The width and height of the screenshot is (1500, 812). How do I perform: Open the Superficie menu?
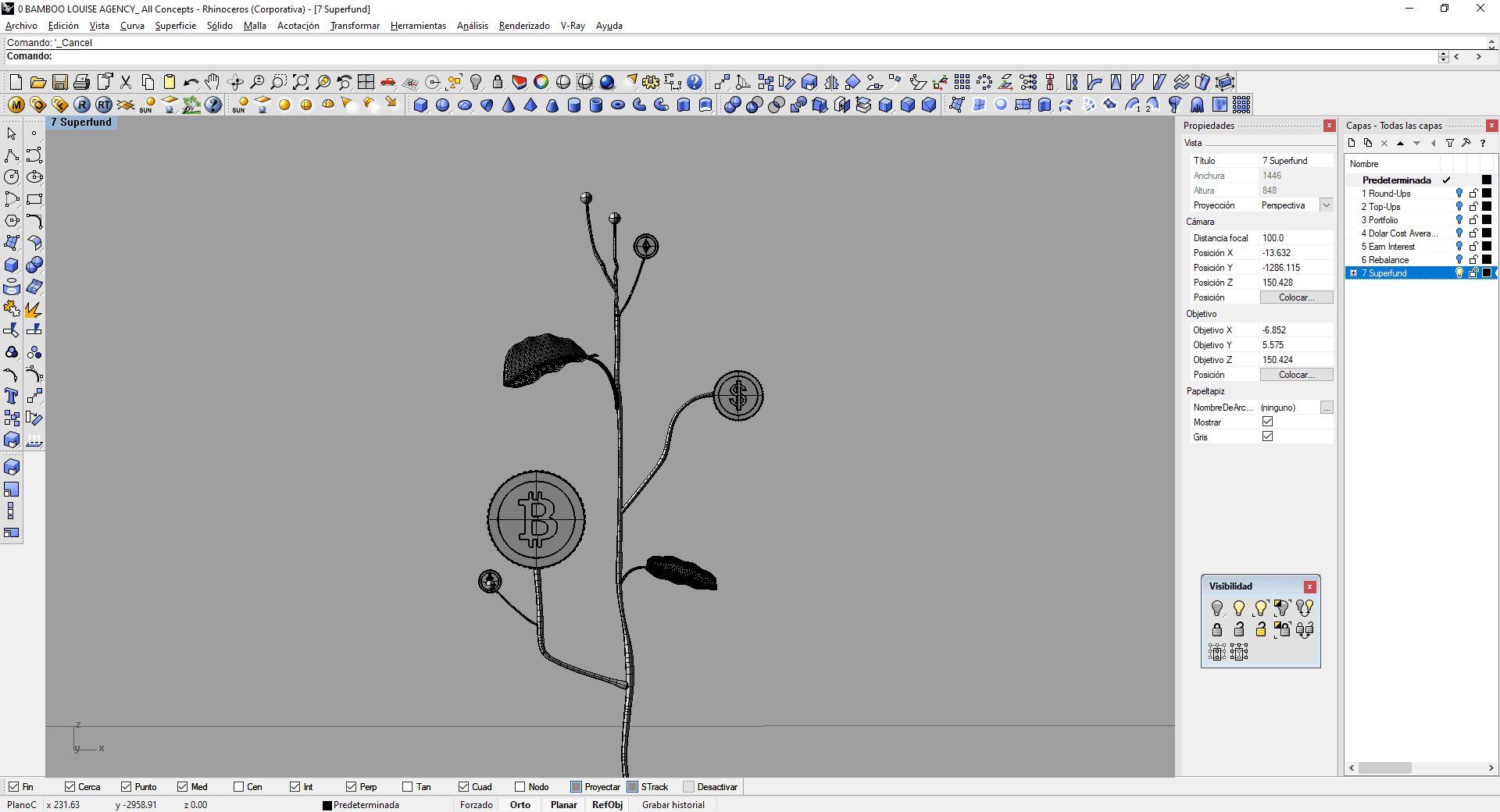(175, 26)
